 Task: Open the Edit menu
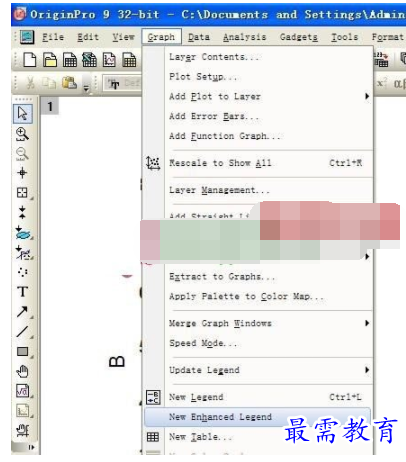tap(88, 37)
